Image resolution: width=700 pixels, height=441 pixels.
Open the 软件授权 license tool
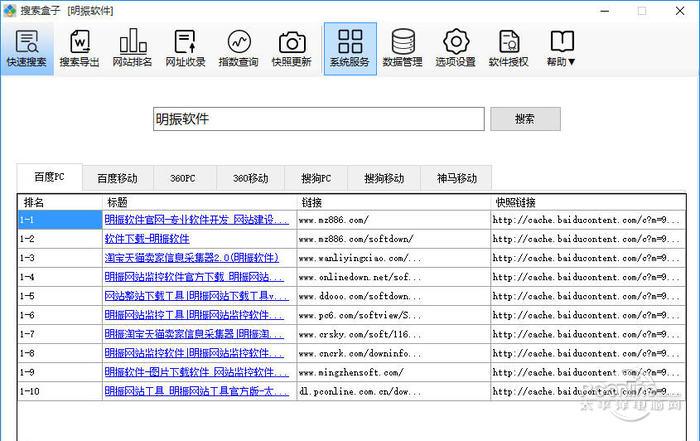click(x=508, y=49)
